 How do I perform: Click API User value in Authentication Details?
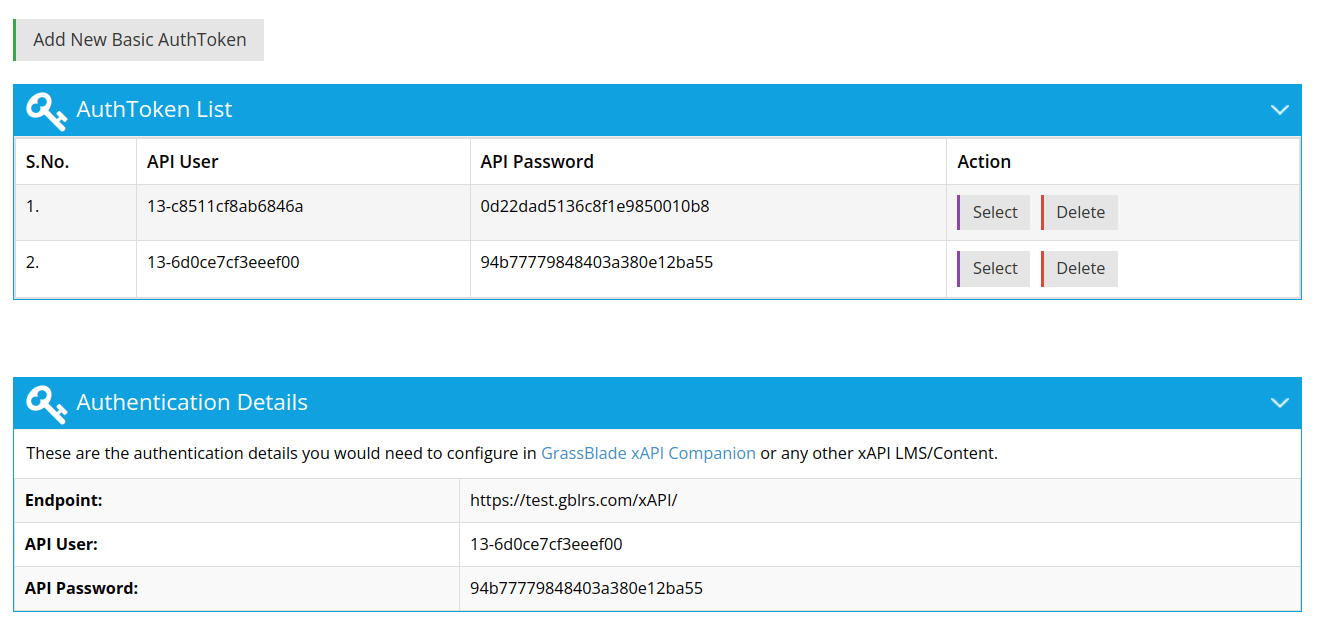(x=546, y=544)
